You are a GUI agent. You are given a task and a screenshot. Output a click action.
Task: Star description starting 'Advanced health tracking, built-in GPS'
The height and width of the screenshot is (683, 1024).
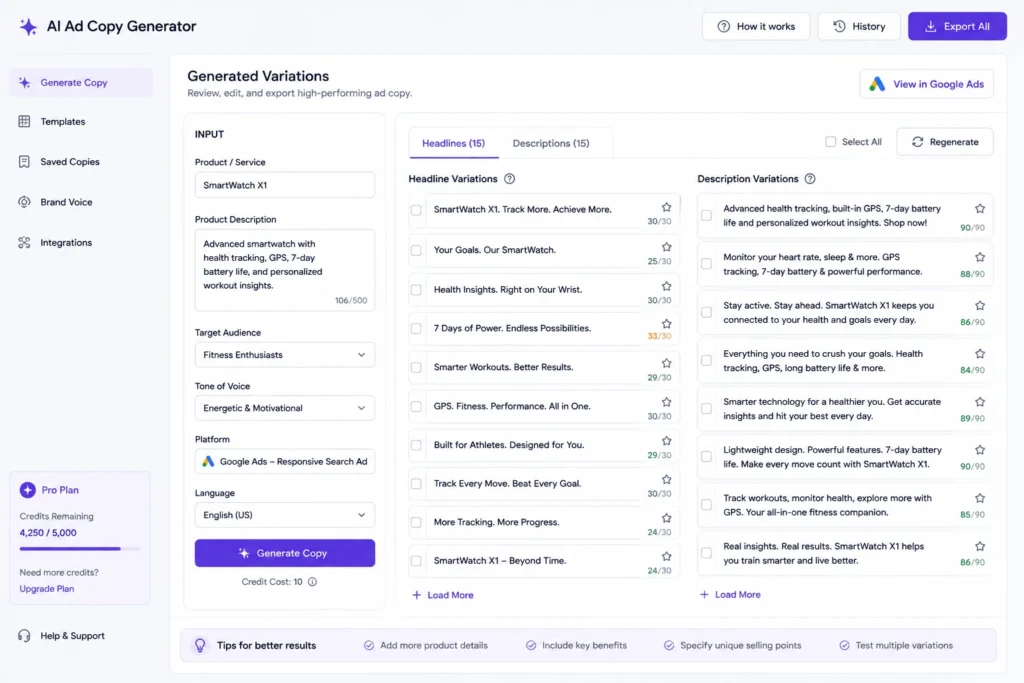click(x=980, y=209)
